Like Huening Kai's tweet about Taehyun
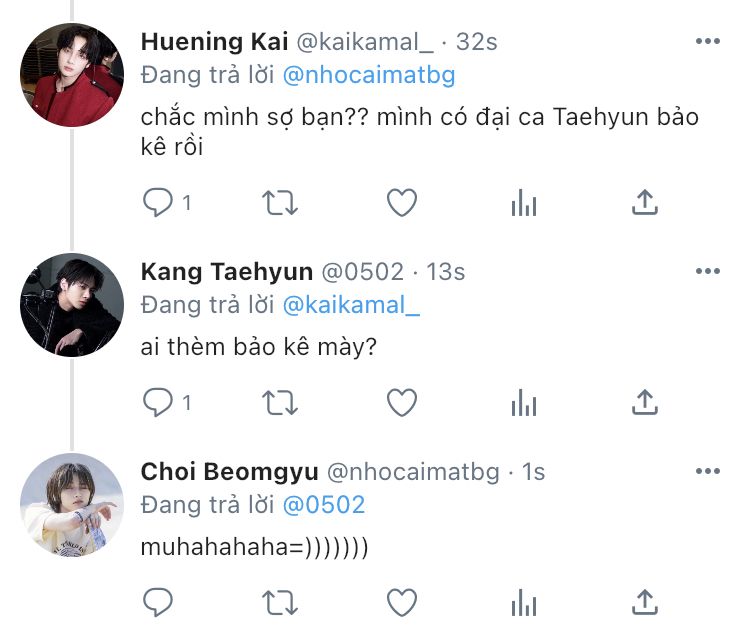 [401, 203]
